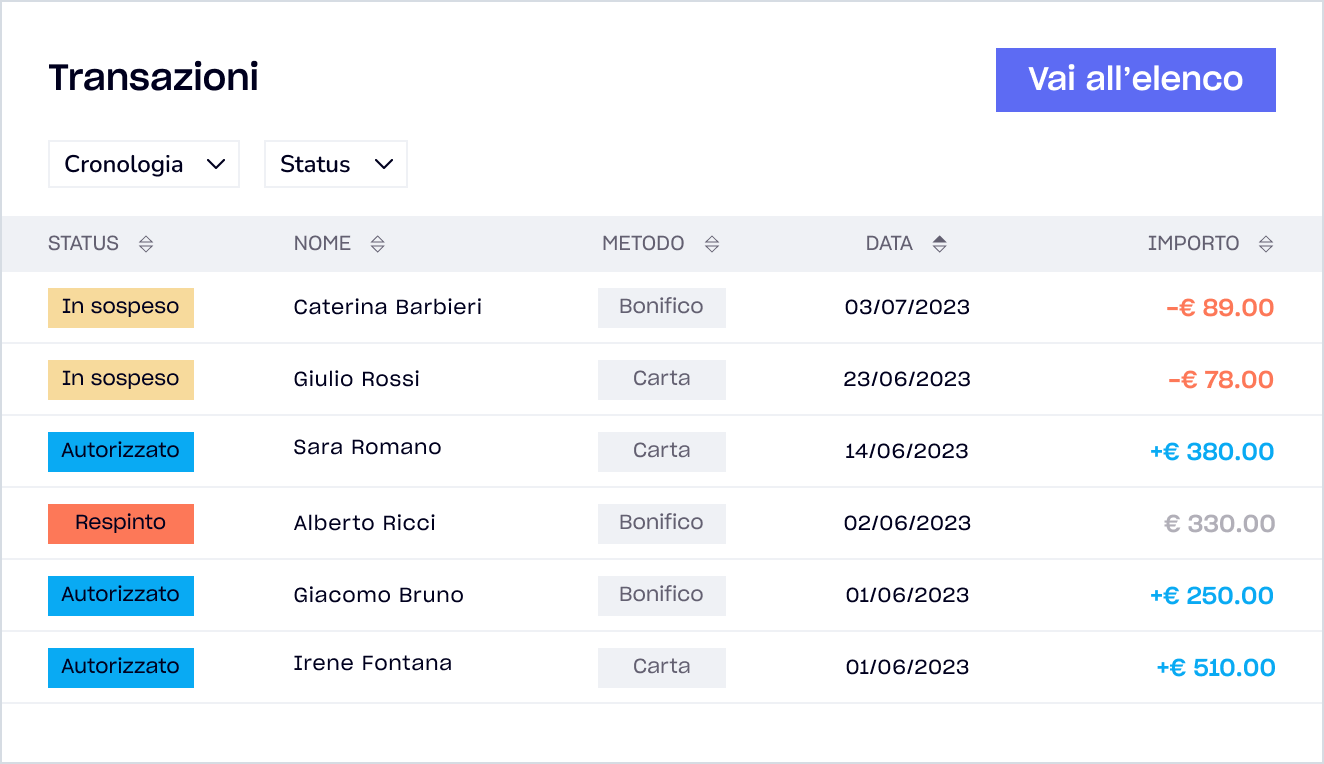Open Giacomo Bruno's transaction name
Viewport: 1324px width, 764px height.
378,595
